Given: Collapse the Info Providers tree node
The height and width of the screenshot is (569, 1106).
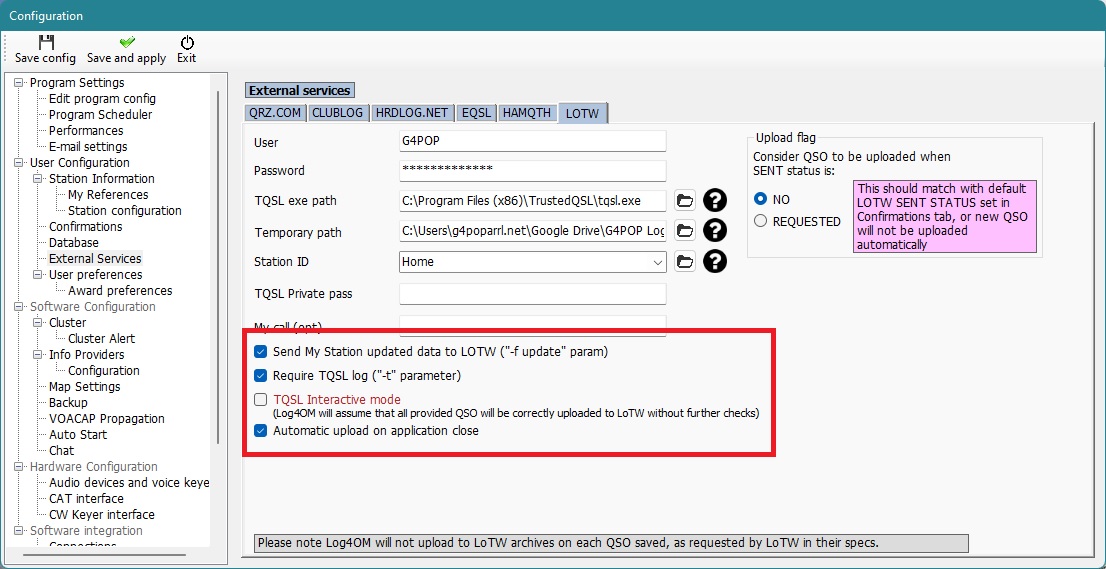Looking at the screenshot, I should pyautogui.click(x=38, y=355).
